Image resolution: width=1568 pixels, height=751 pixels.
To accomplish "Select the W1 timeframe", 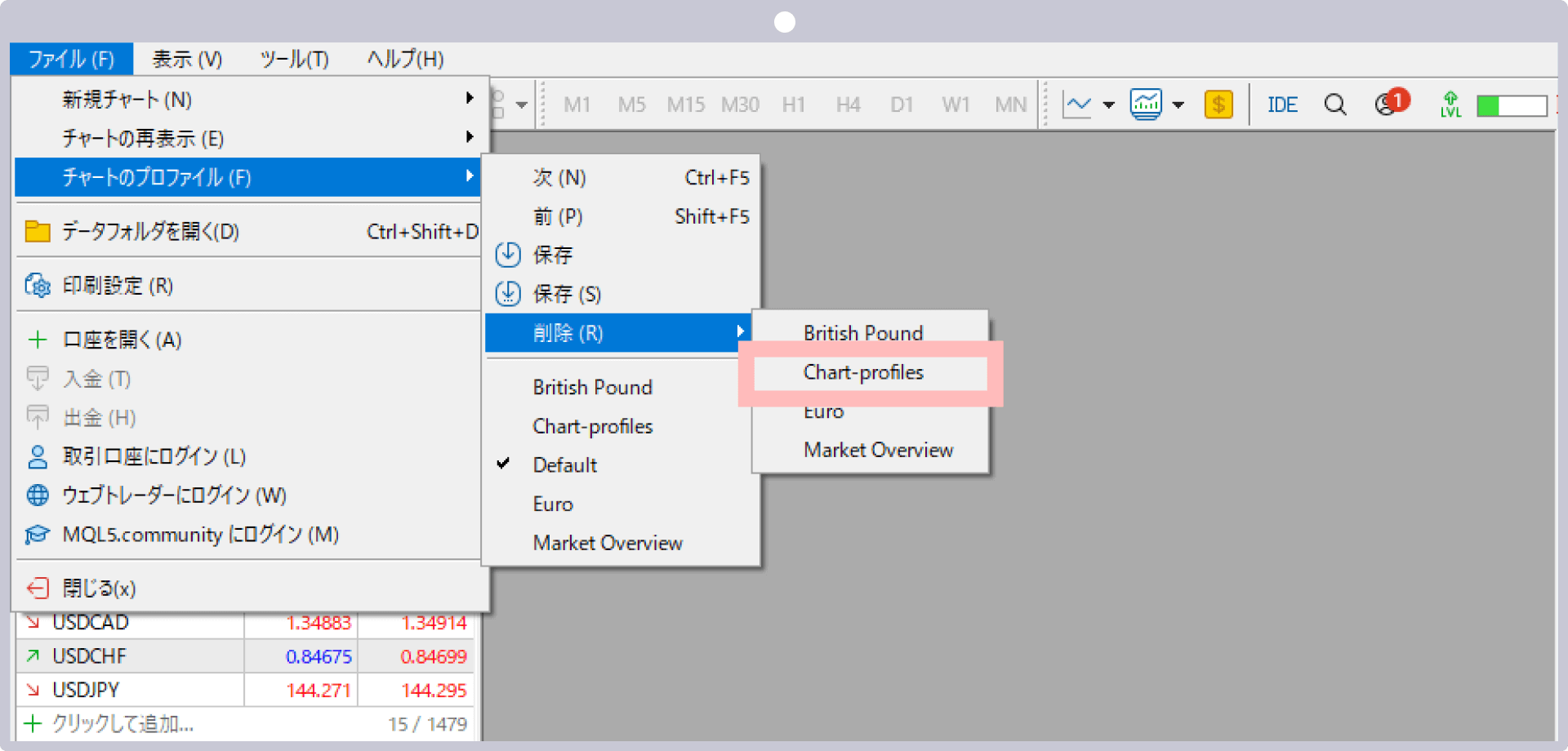I will pos(955,104).
